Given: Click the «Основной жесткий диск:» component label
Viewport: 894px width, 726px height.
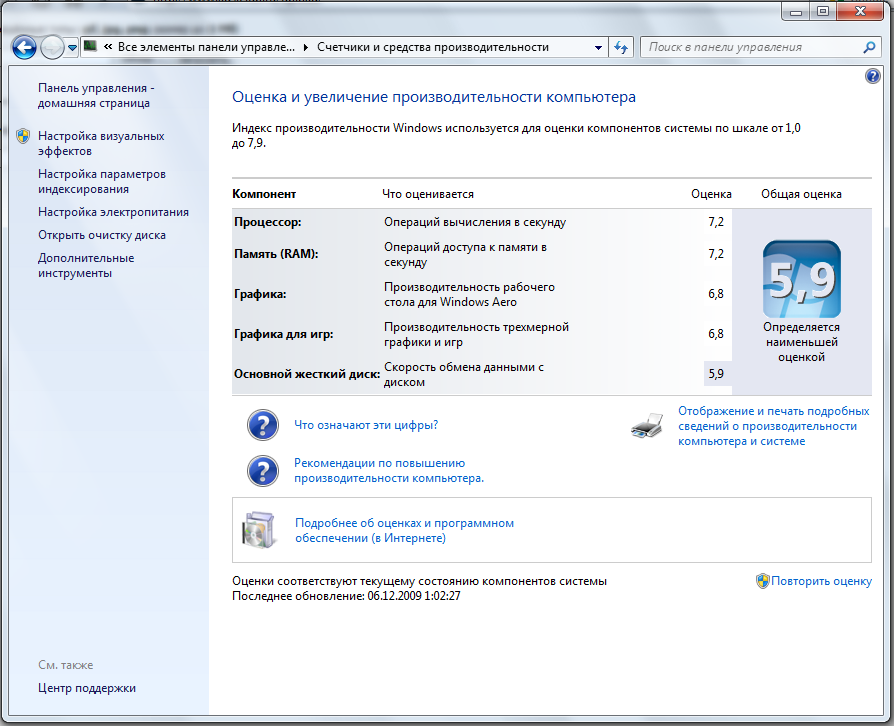Looking at the screenshot, I should pyautogui.click(x=307, y=374).
